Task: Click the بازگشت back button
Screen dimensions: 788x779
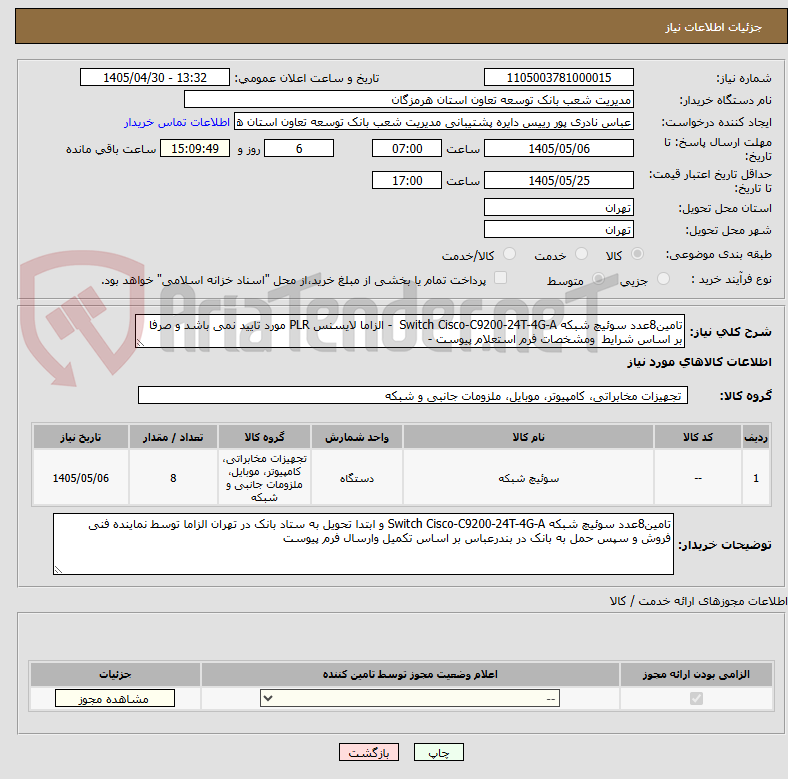Action: point(369,752)
